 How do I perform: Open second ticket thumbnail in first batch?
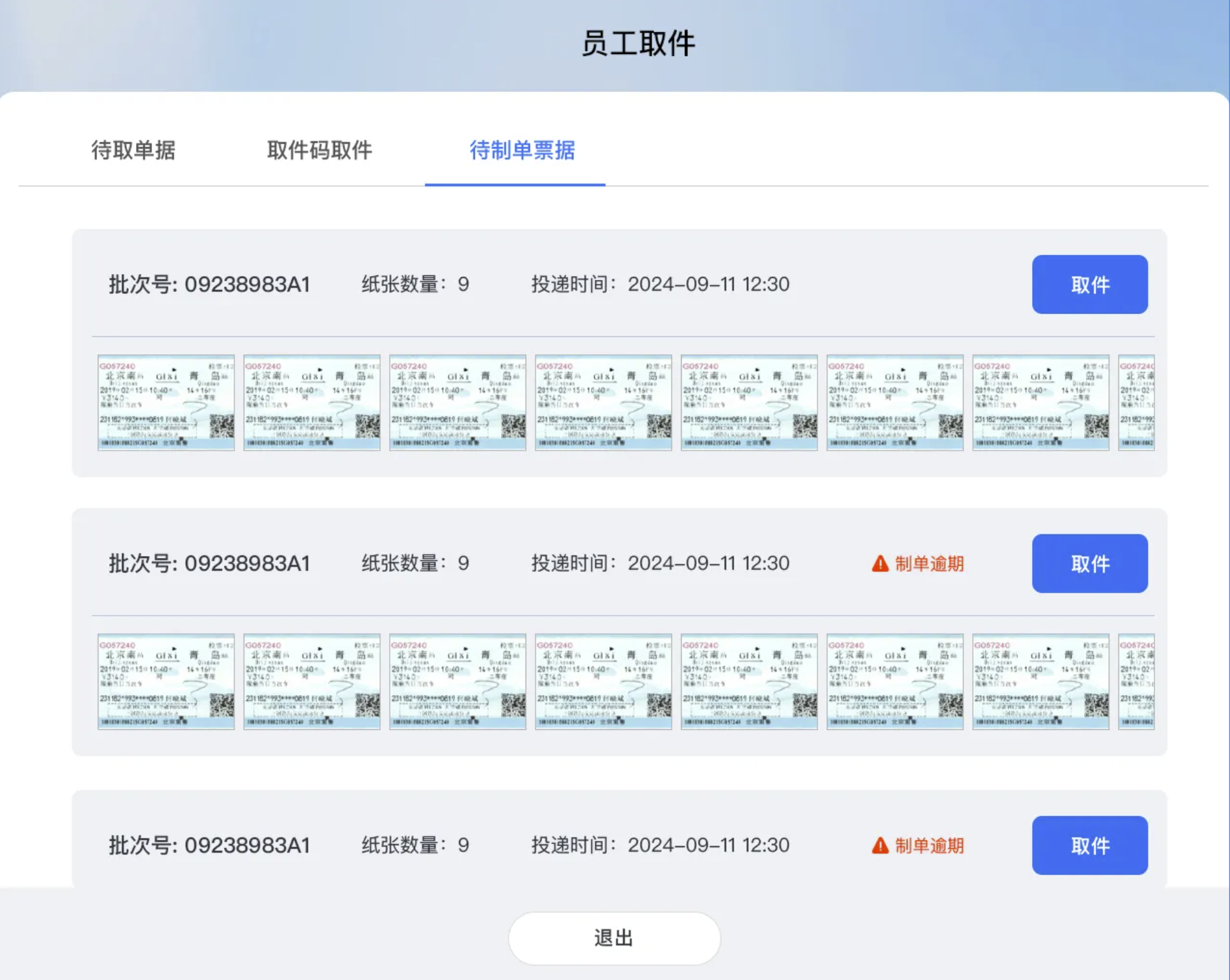coord(312,402)
